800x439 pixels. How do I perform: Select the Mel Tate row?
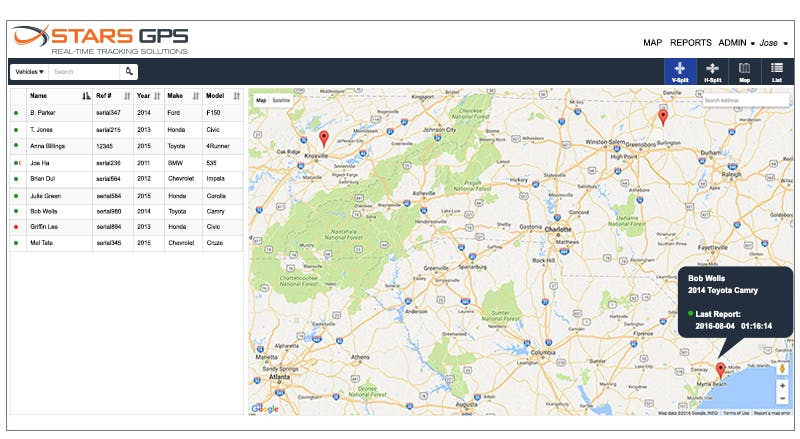[127, 243]
